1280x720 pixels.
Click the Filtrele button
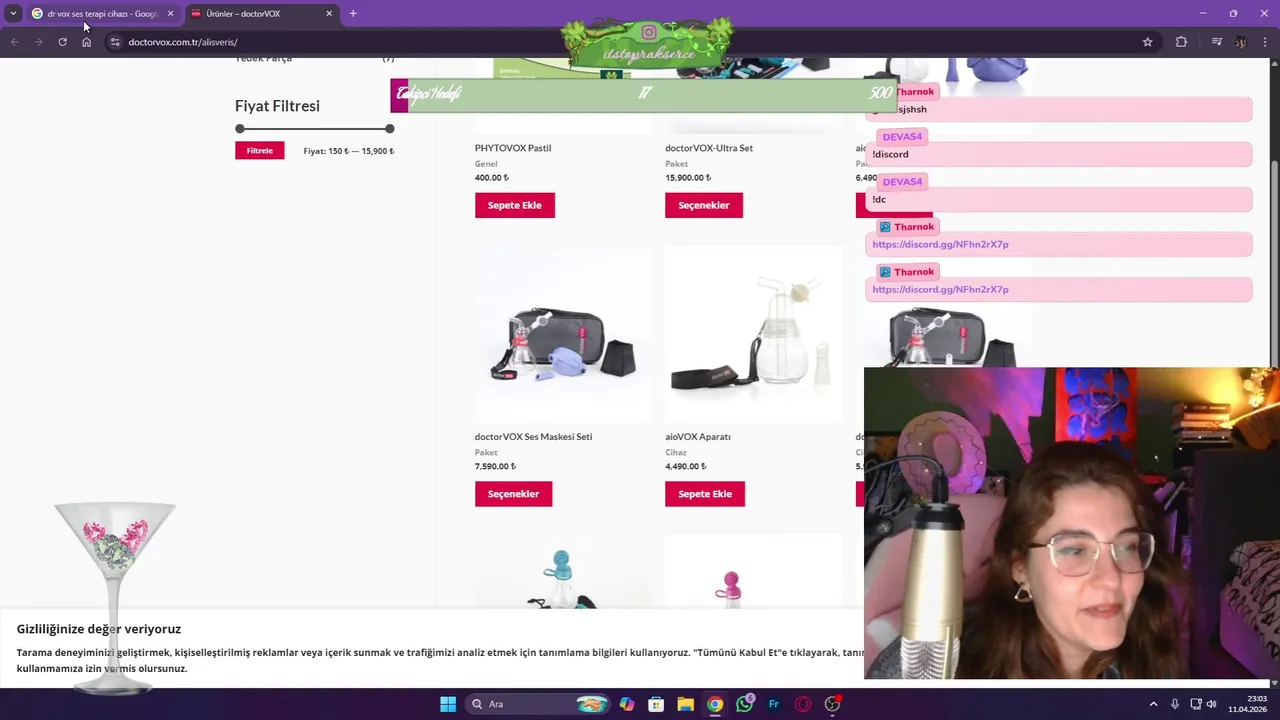coord(260,150)
